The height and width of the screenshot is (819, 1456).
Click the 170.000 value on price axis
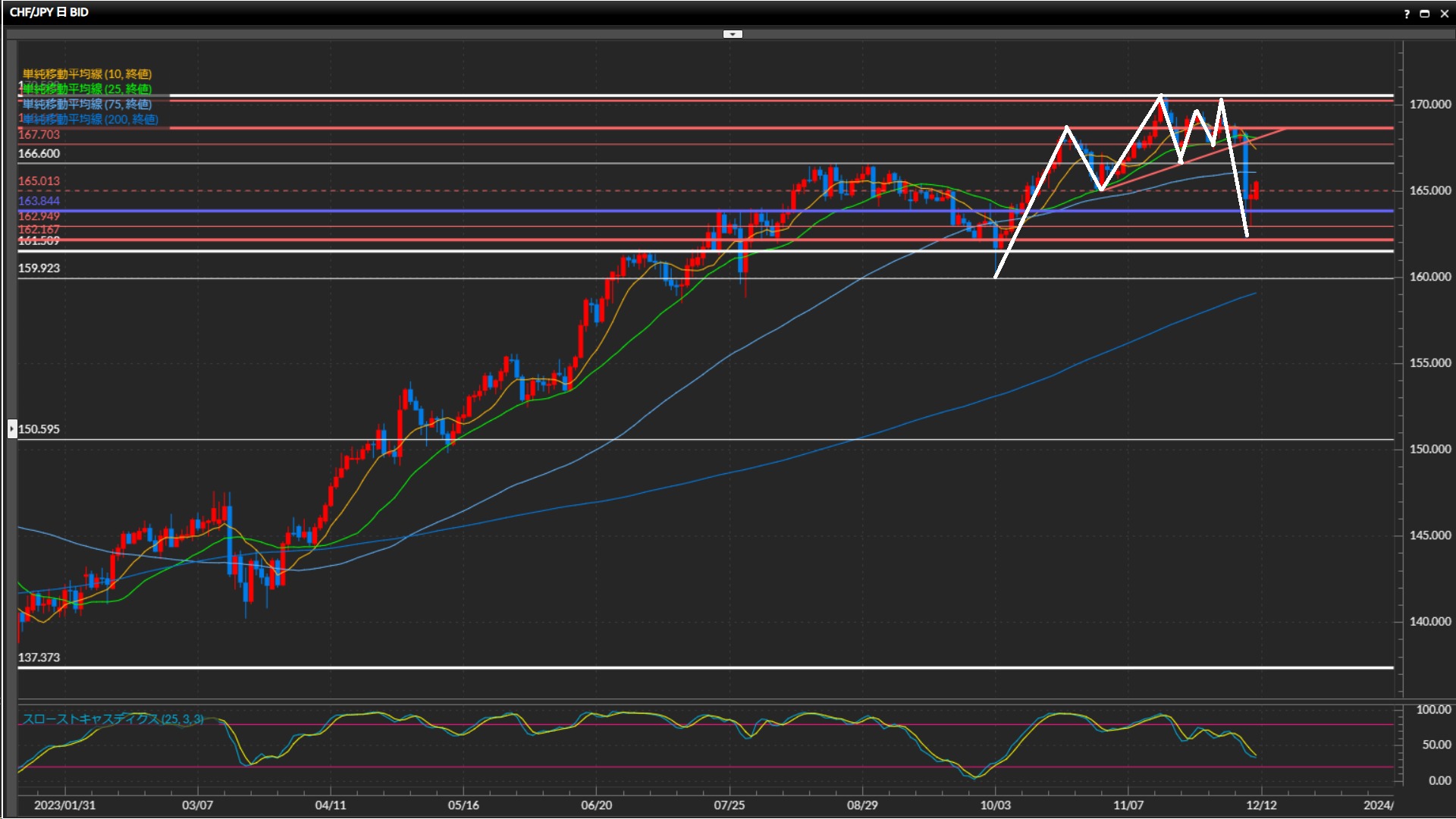(1429, 105)
